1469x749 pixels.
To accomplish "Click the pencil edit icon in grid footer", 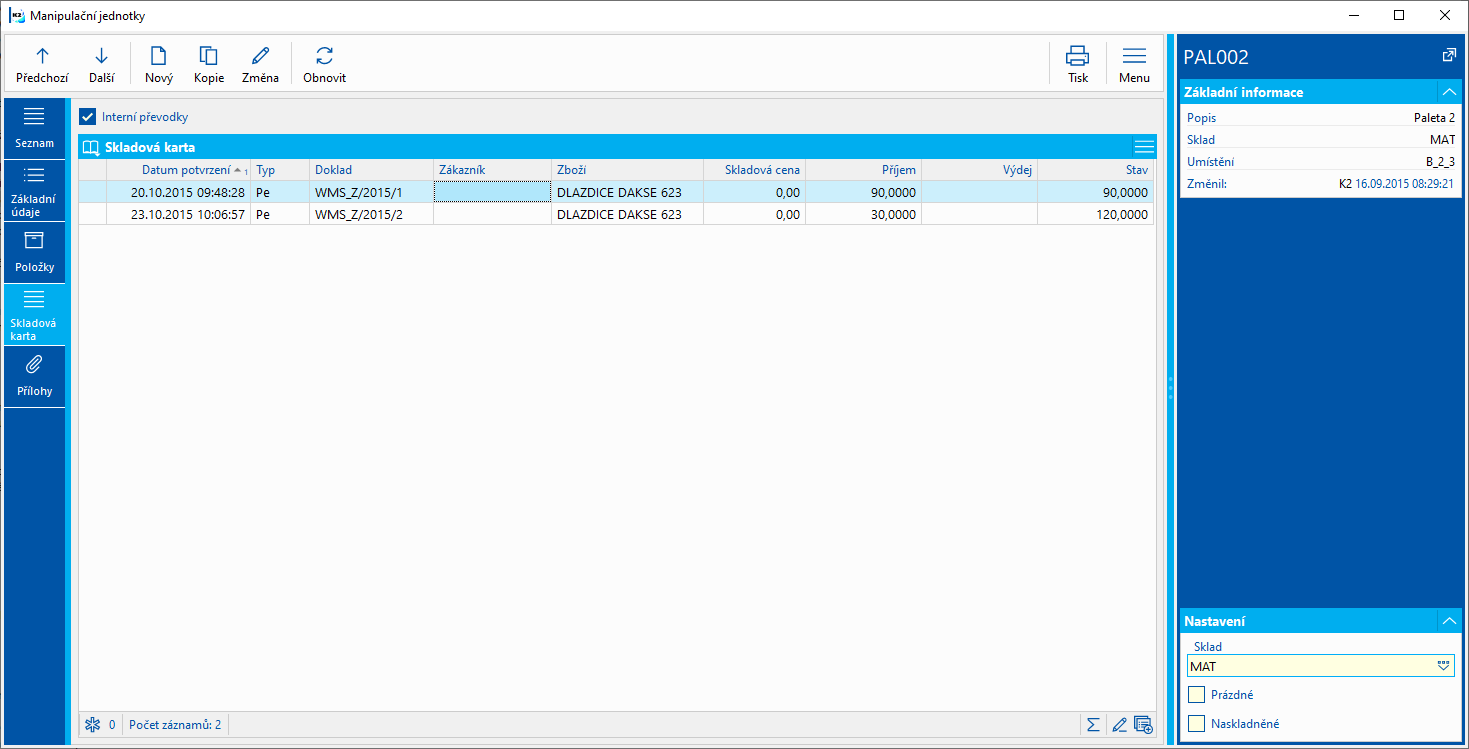I will pos(1119,724).
